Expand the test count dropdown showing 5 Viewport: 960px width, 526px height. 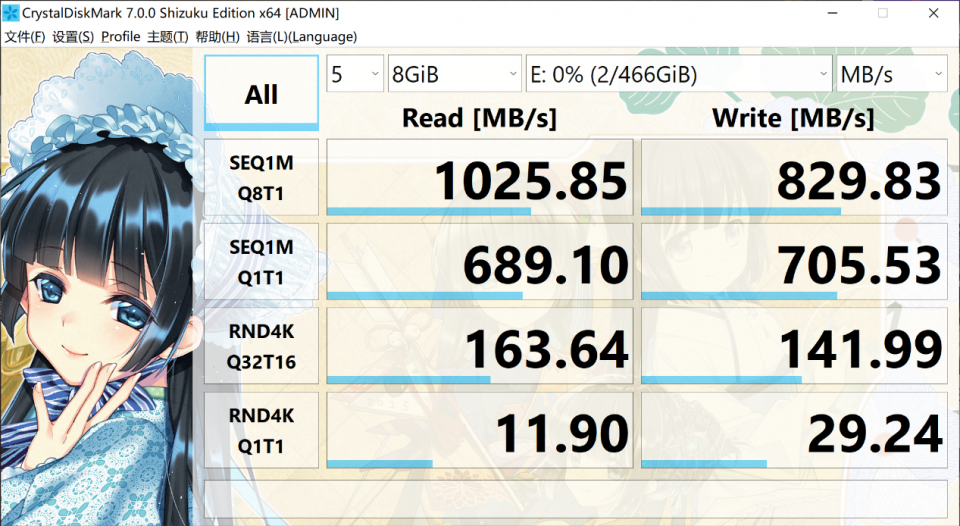[355, 74]
